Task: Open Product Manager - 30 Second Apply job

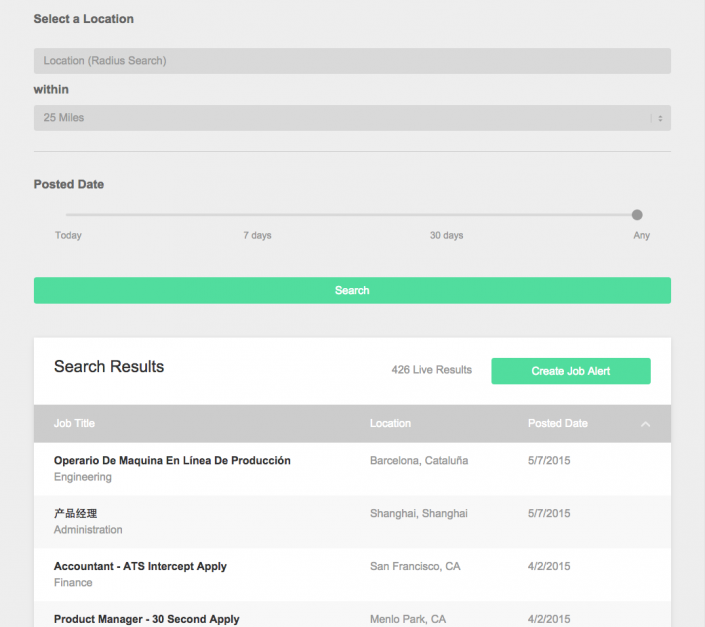Action: click(x=146, y=619)
